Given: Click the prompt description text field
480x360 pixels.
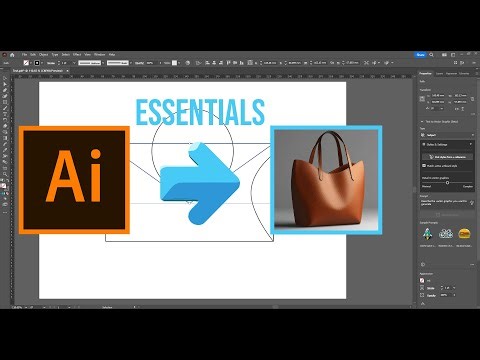Looking at the screenshot, I should [447, 203].
